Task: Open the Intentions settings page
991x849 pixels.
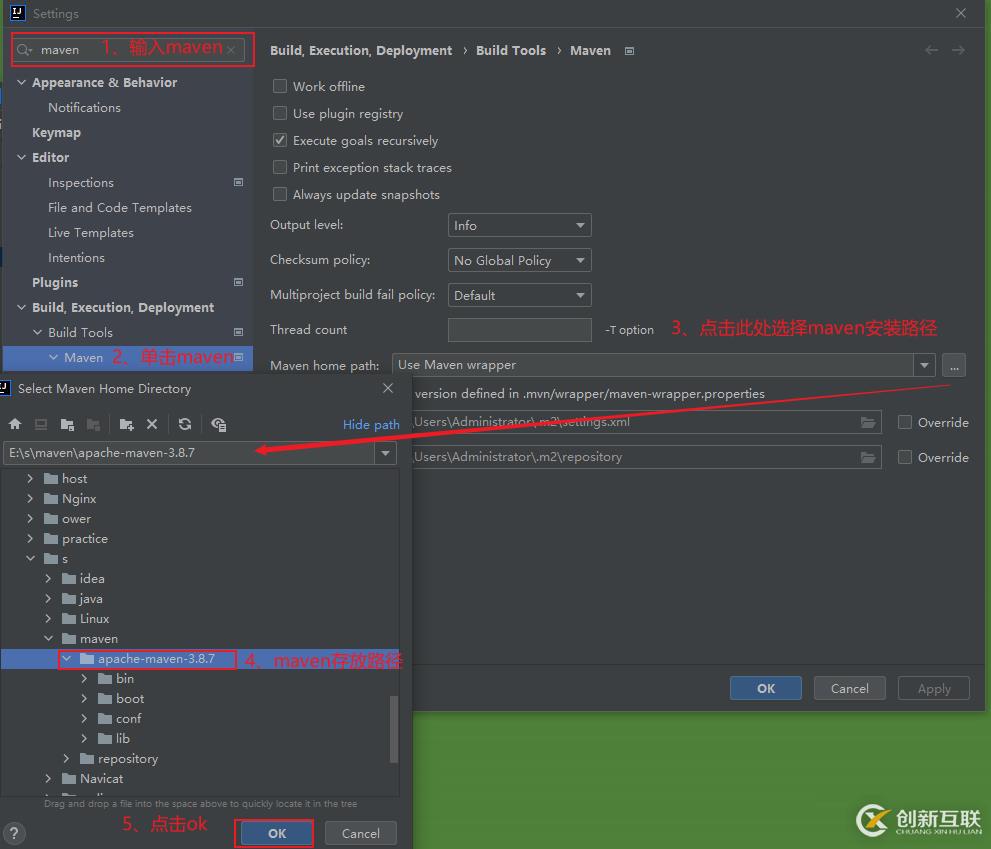Action: click(x=76, y=257)
